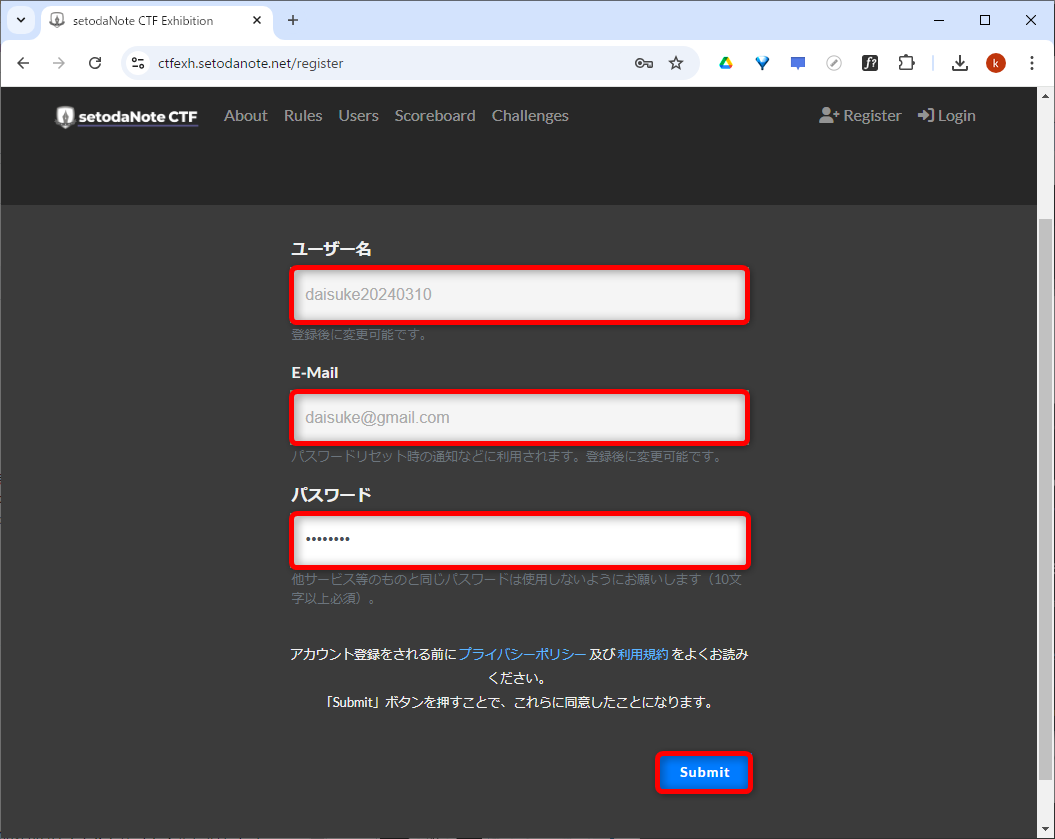Switch to the Scoreboard menu item
This screenshot has width=1055, height=839.
click(x=435, y=116)
